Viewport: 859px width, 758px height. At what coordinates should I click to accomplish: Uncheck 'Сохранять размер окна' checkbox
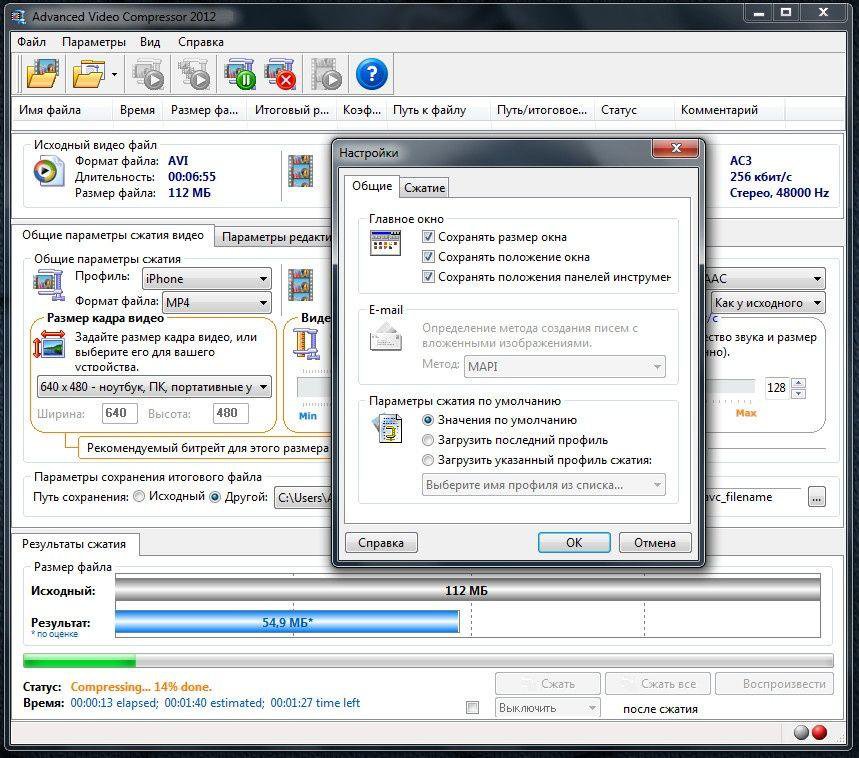coord(429,237)
